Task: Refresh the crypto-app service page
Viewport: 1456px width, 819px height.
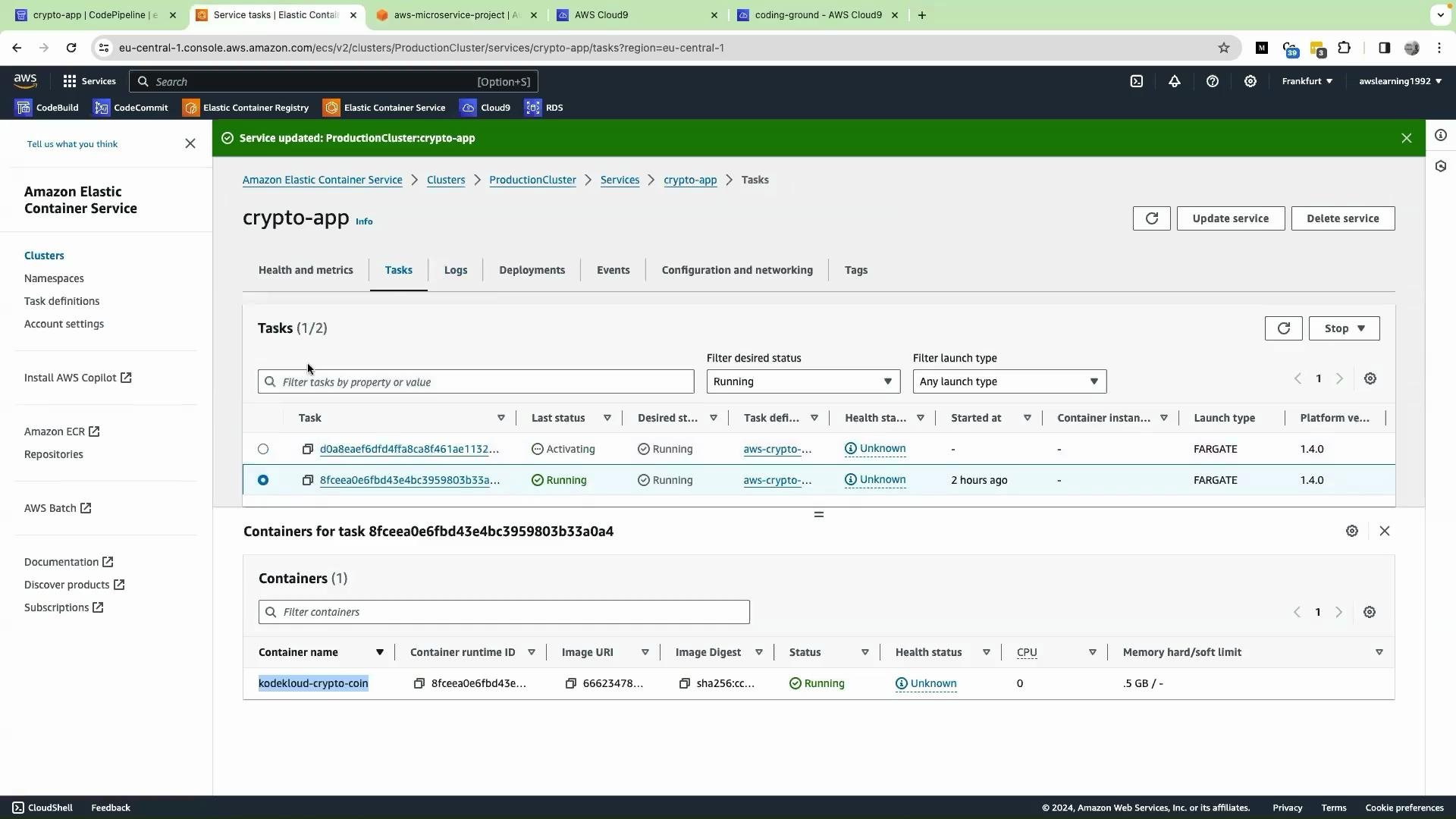Action: 1151,218
